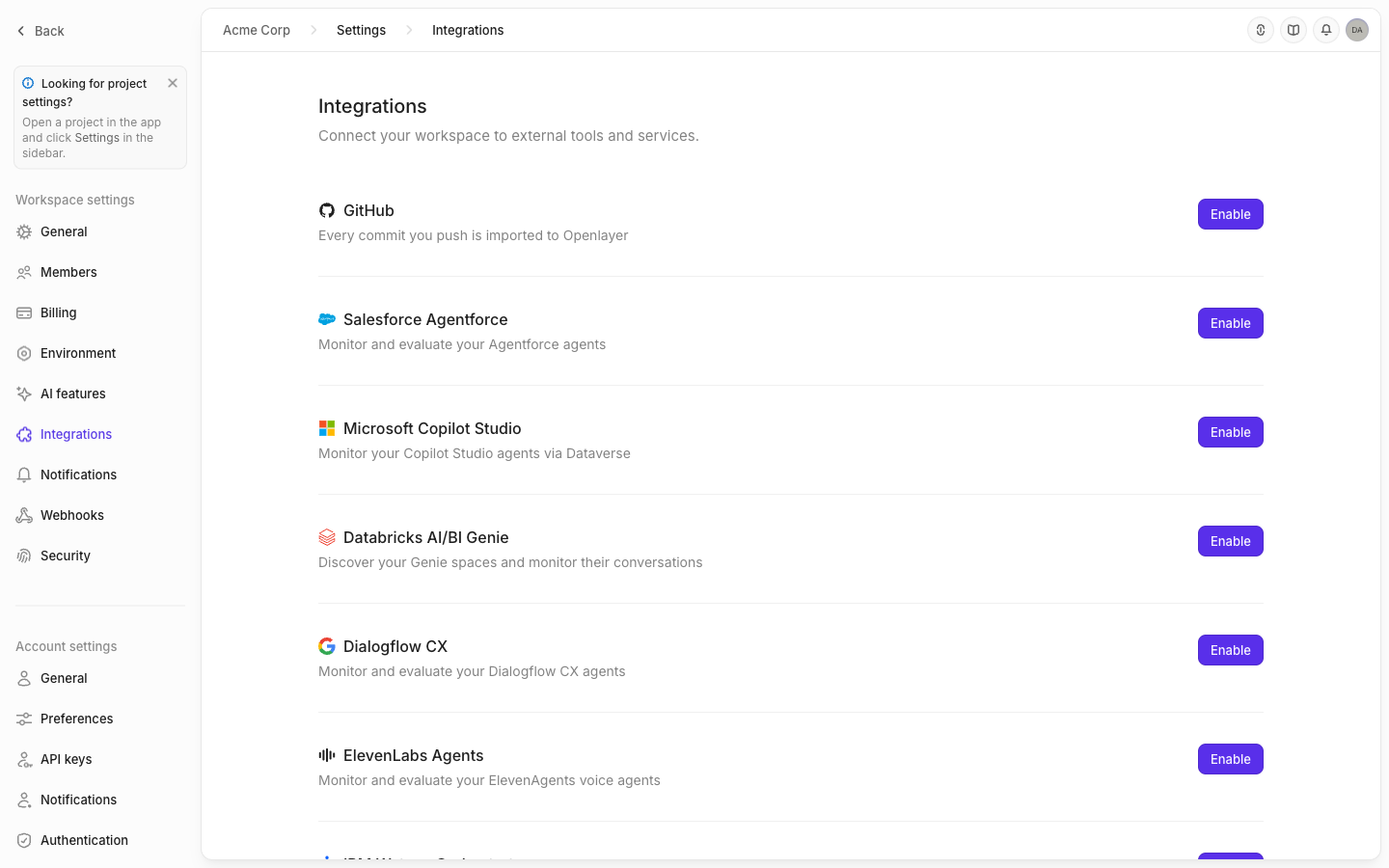
Task: Click Settings in the breadcrumb
Action: (x=361, y=30)
